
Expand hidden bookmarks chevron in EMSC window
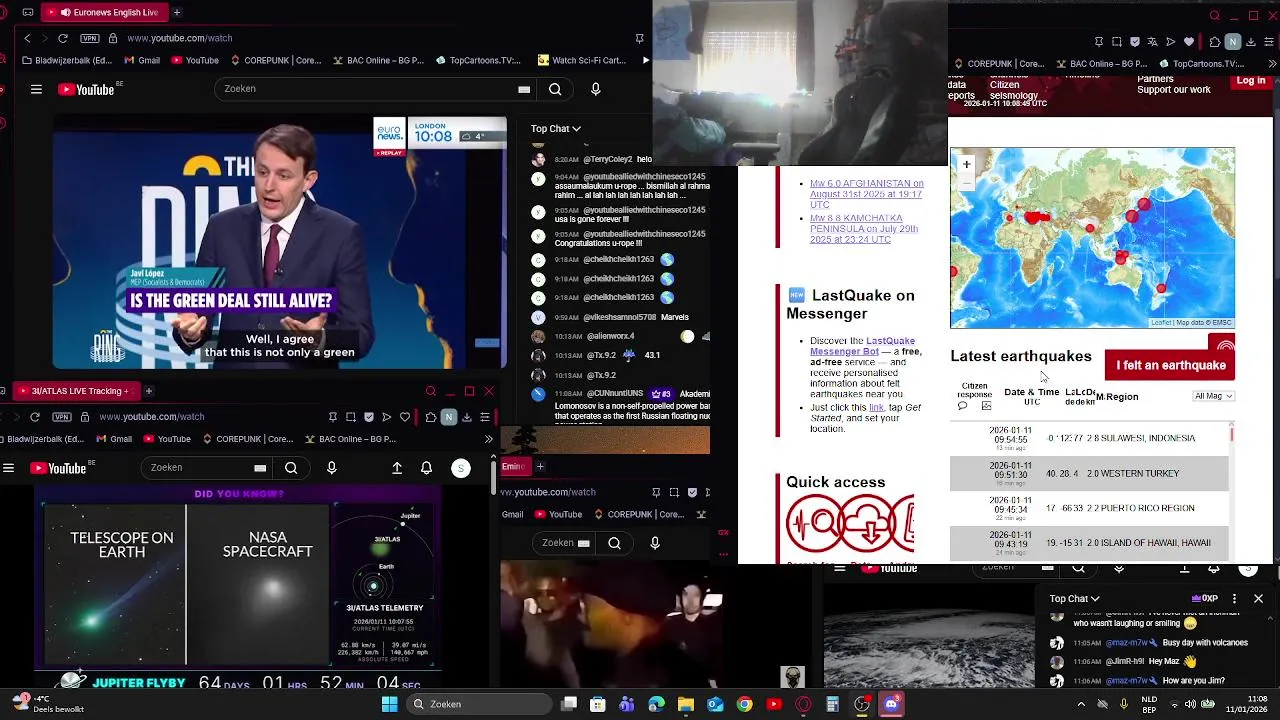1272,64
